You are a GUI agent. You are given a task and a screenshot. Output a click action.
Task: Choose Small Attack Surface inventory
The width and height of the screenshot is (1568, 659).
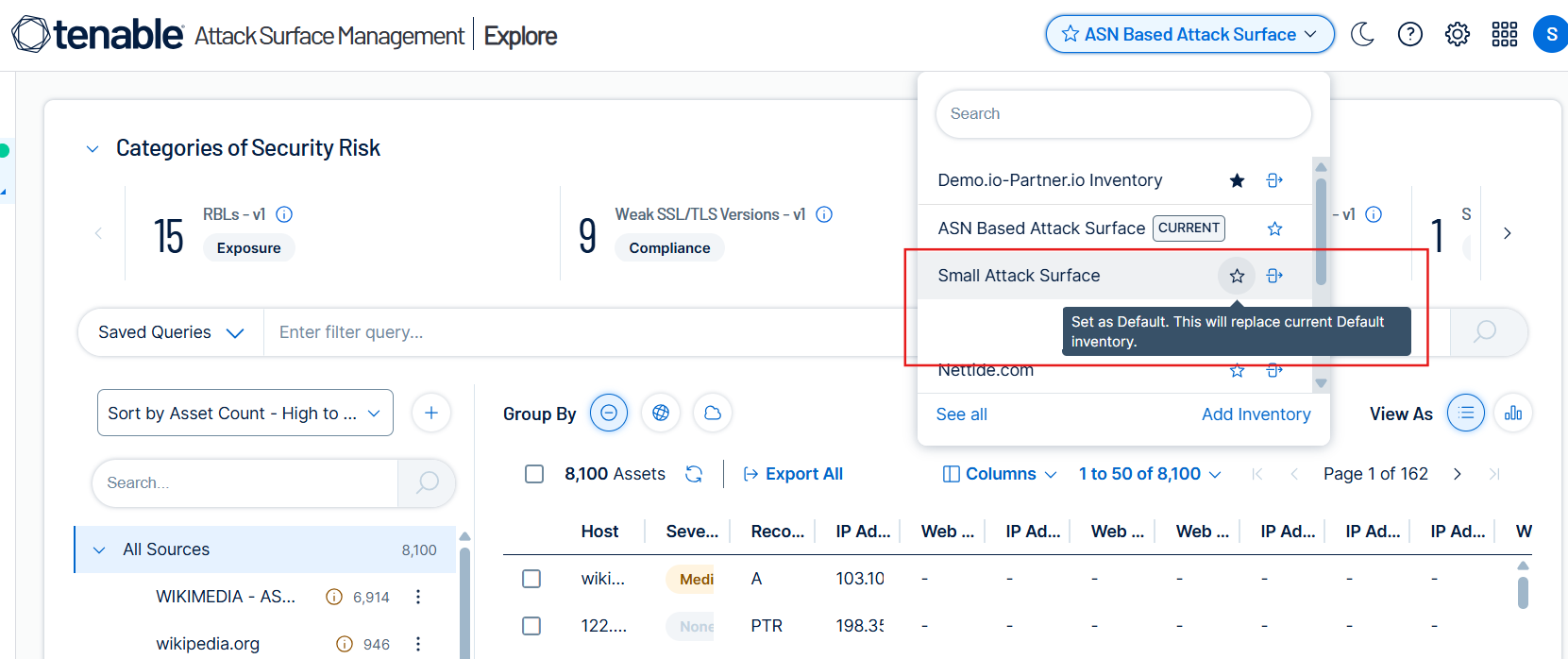point(1019,276)
